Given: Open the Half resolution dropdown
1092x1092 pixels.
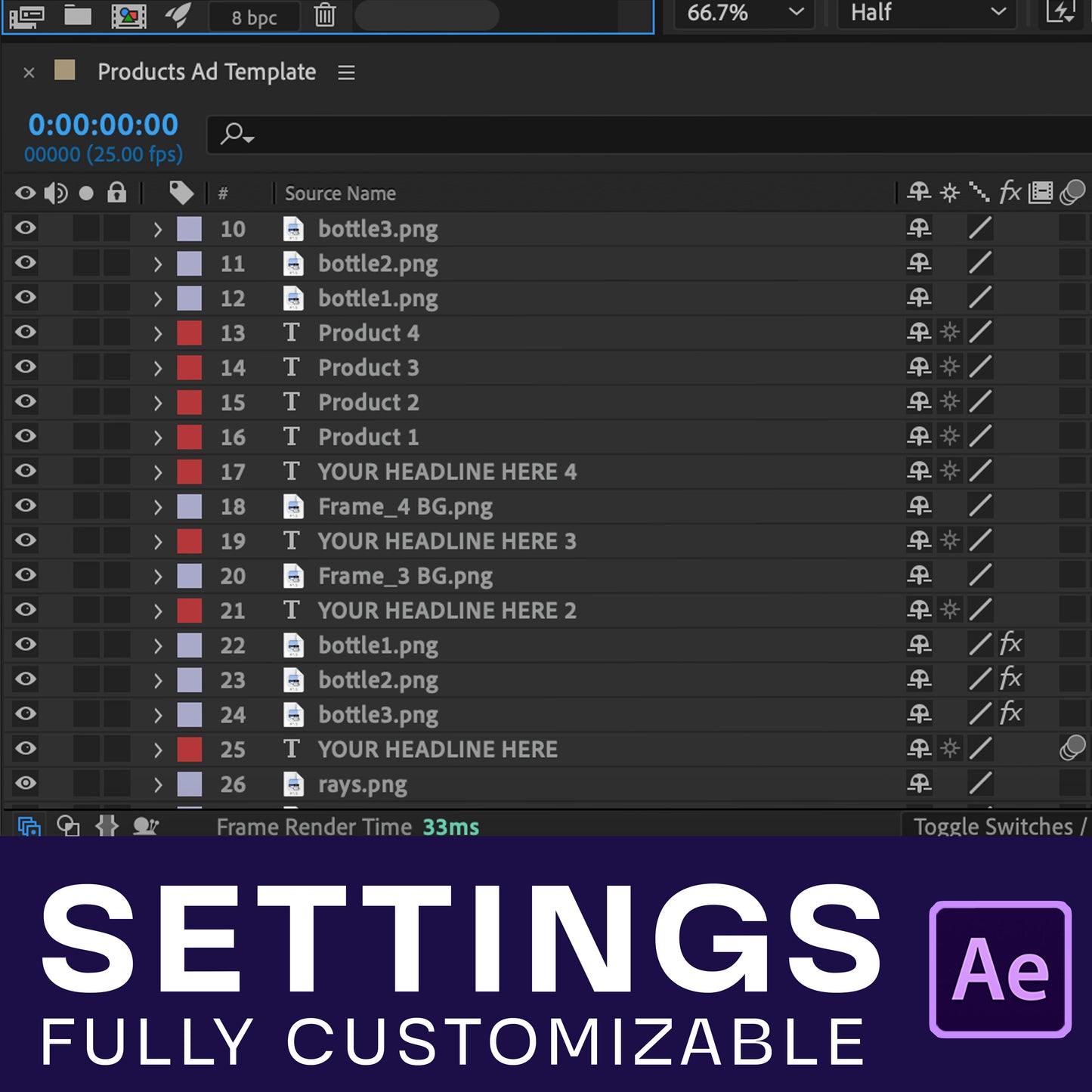Looking at the screenshot, I should click(x=928, y=13).
